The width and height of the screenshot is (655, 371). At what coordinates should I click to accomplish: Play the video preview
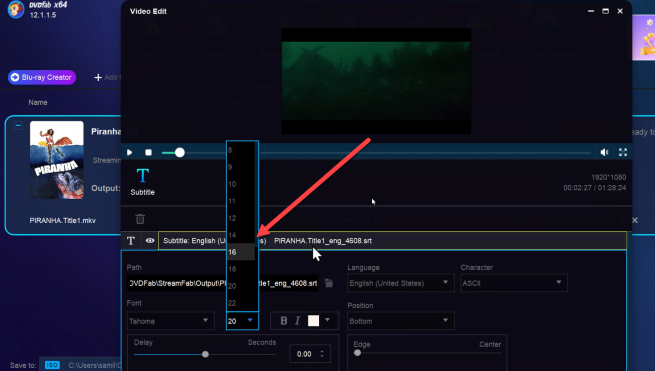(x=129, y=152)
